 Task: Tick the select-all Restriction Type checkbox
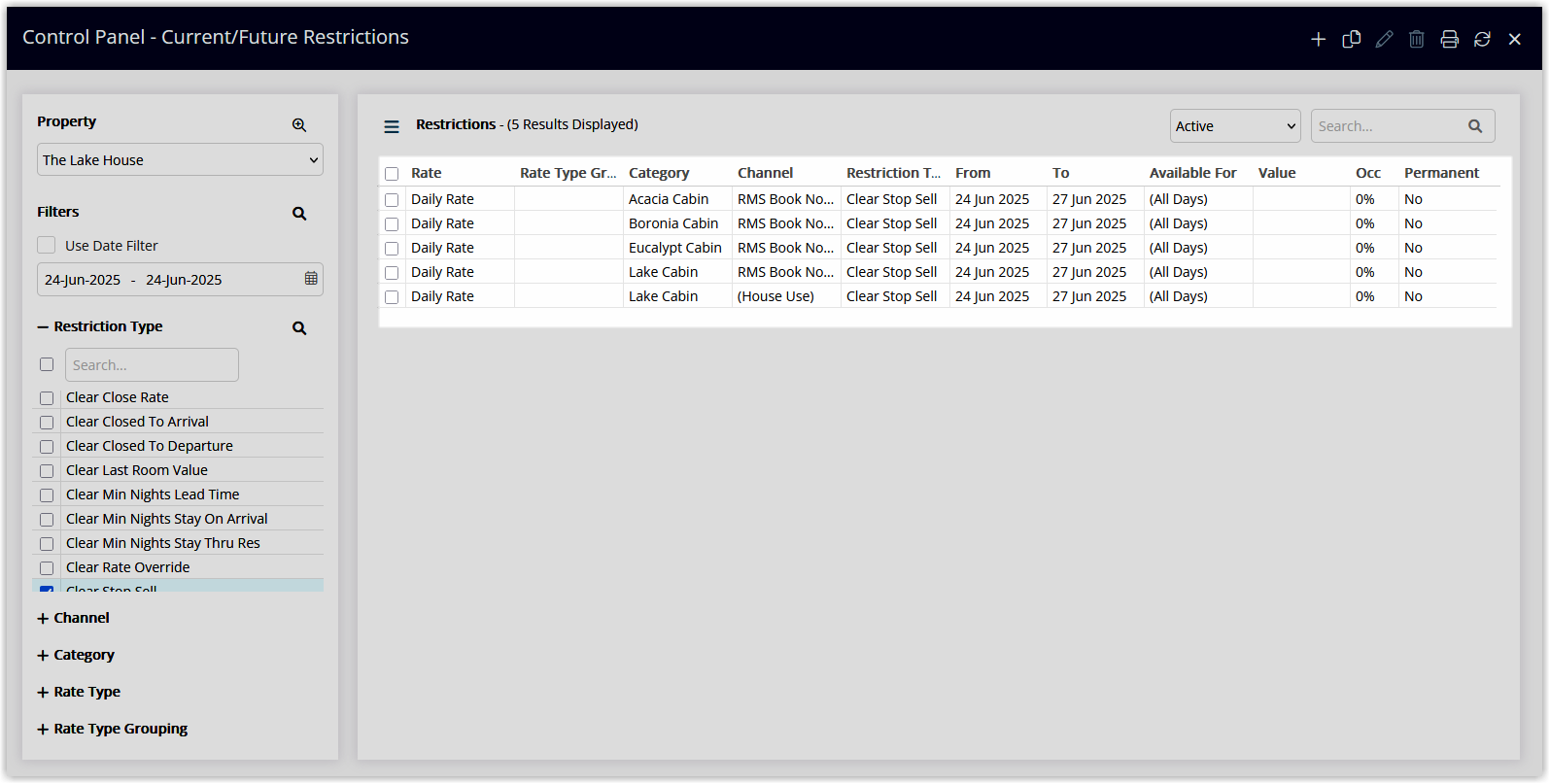[47, 364]
